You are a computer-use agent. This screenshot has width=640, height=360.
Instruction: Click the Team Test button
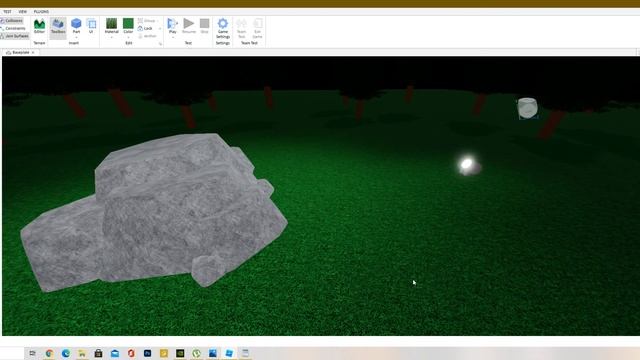pyautogui.click(x=242, y=28)
